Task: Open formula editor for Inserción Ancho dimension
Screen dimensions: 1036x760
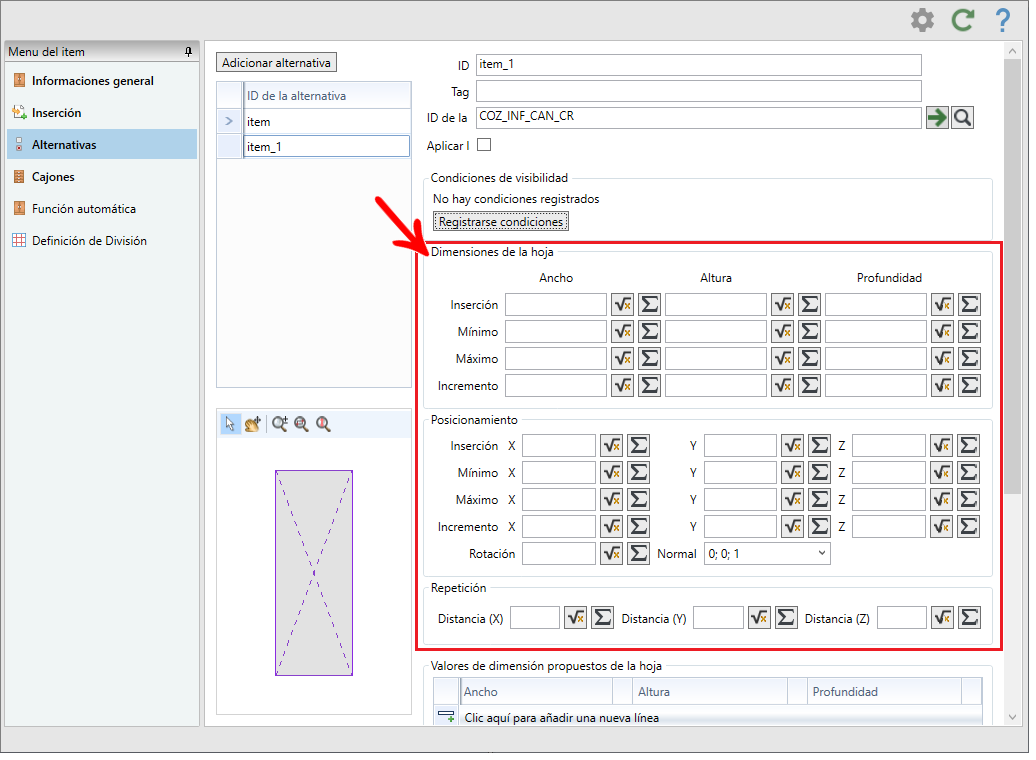Action: click(x=622, y=305)
